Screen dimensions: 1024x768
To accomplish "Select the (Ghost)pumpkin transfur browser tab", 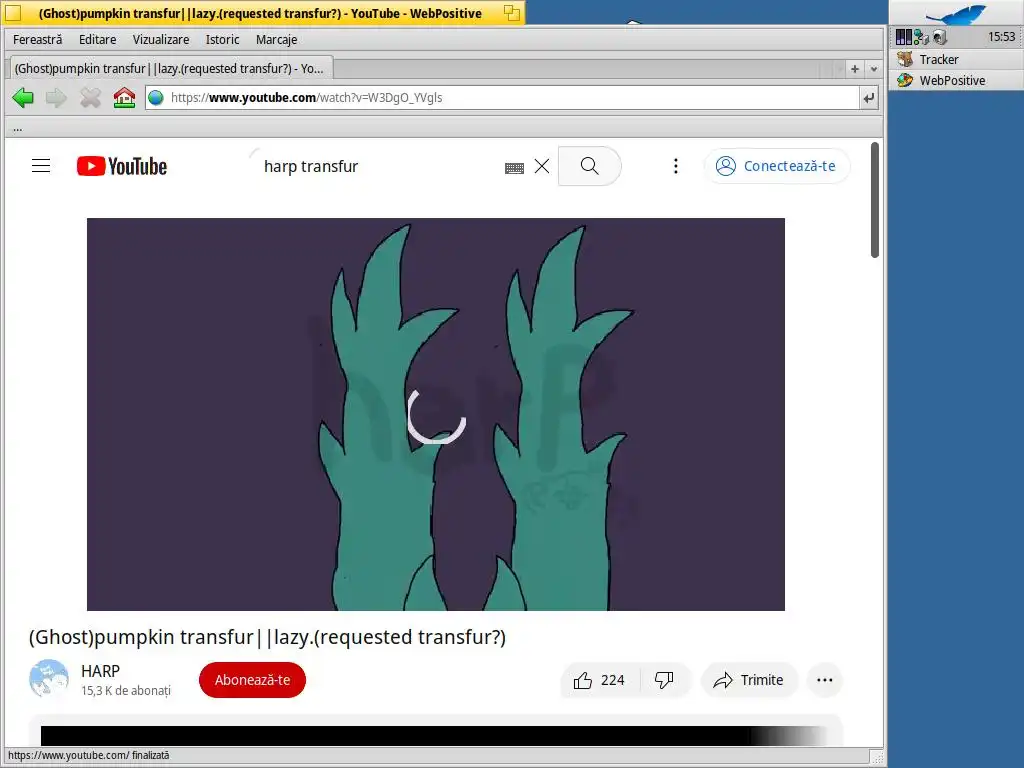I will click(169, 69).
